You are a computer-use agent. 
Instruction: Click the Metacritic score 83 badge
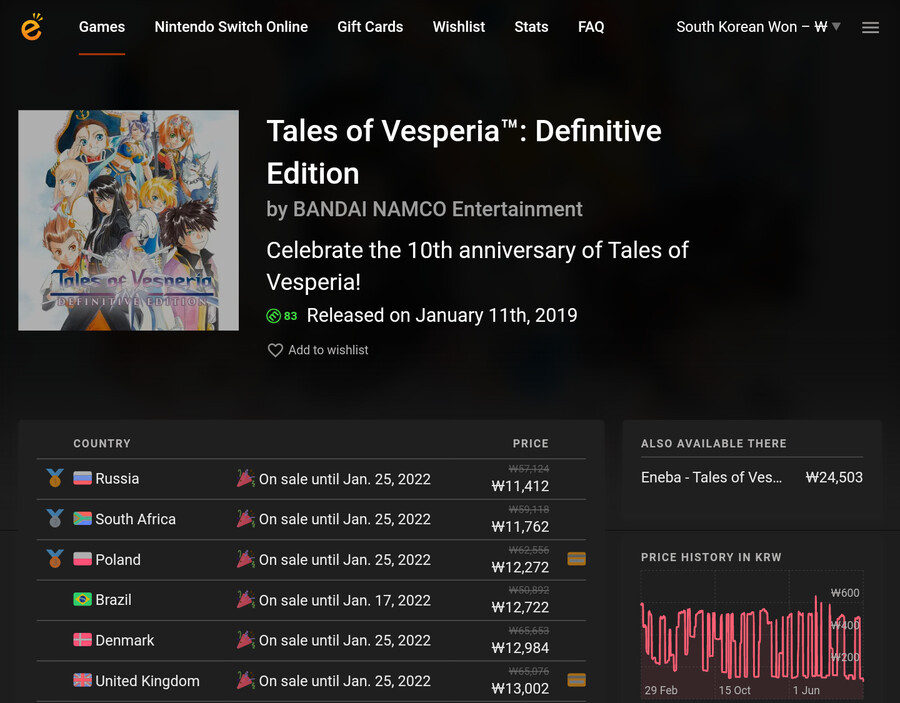[282, 316]
